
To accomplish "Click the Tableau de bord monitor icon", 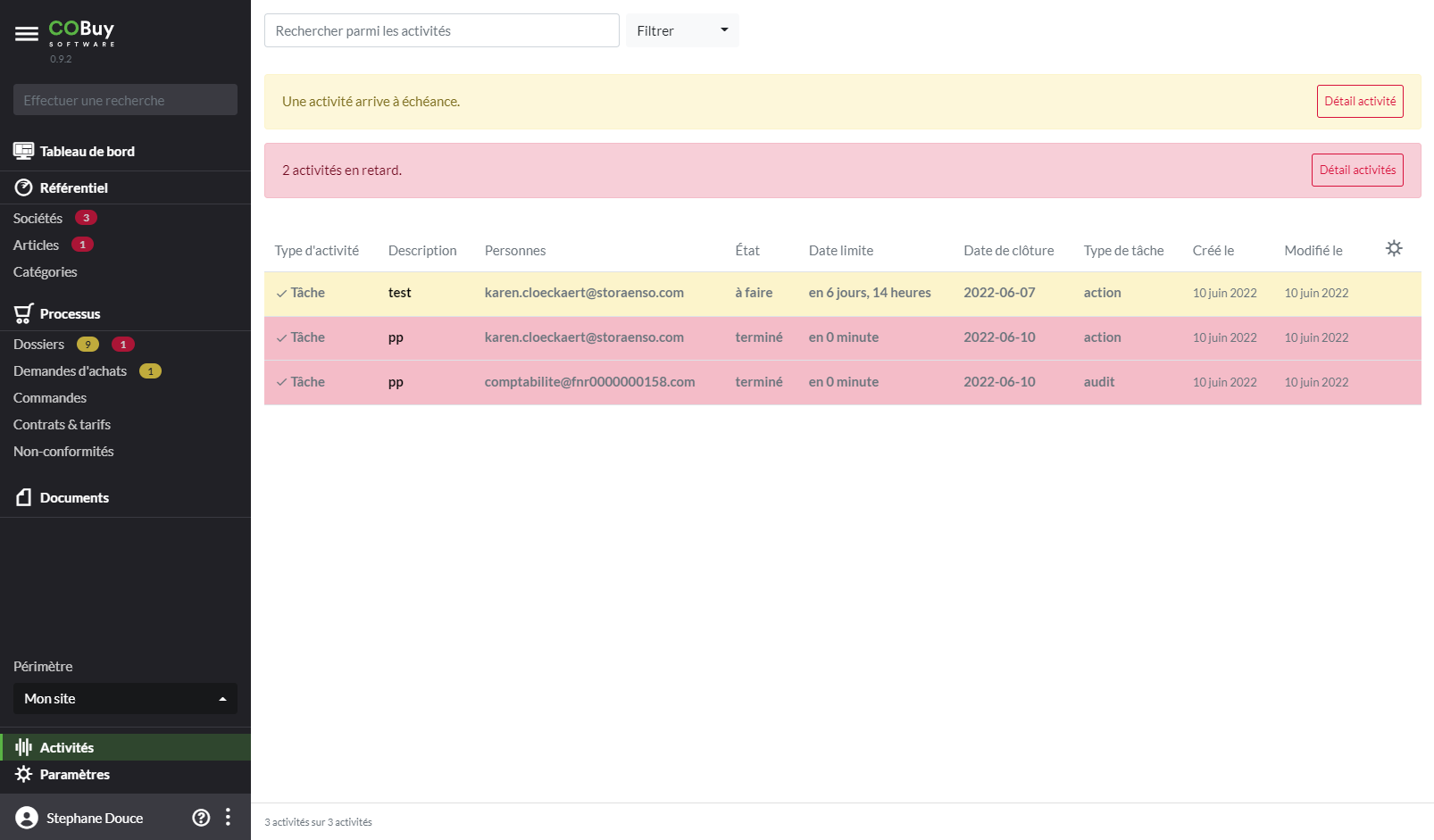I will pyautogui.click(x=23, y=151).
